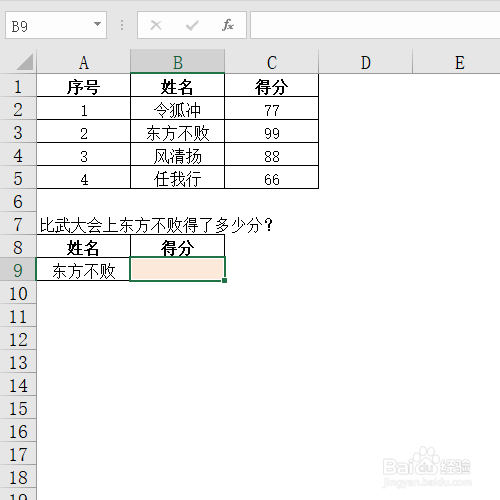
Task: Select row 5 header
Action: click(18, 178)
